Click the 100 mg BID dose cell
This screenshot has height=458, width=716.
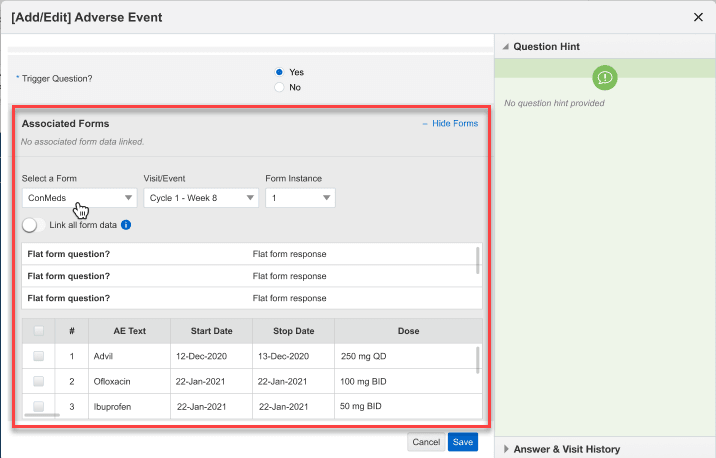[408, 381]
